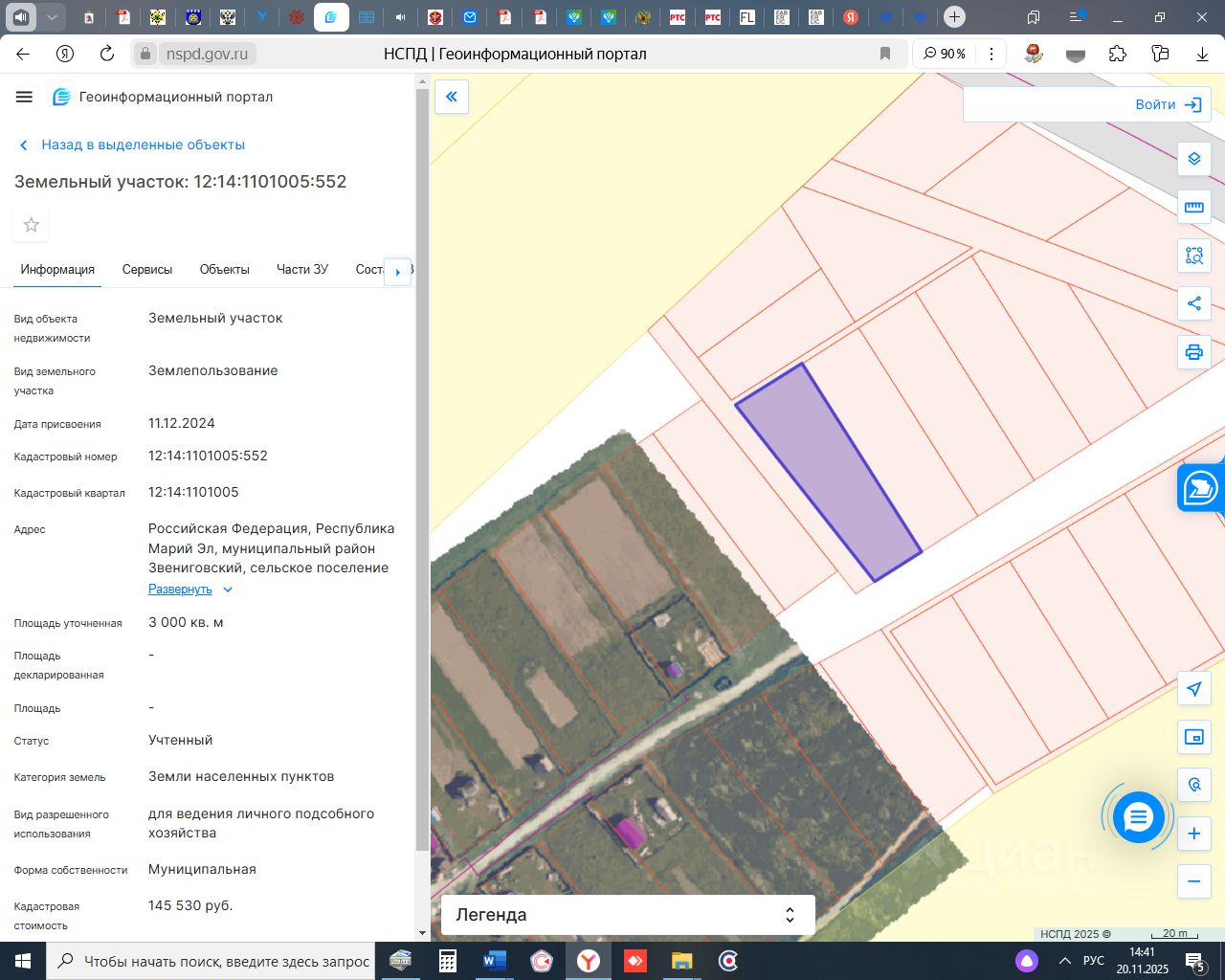1225x980 pixels.
Task: Click the info panel vertical scrollbar
Action: pyautogui.click(x=423, y=469)
